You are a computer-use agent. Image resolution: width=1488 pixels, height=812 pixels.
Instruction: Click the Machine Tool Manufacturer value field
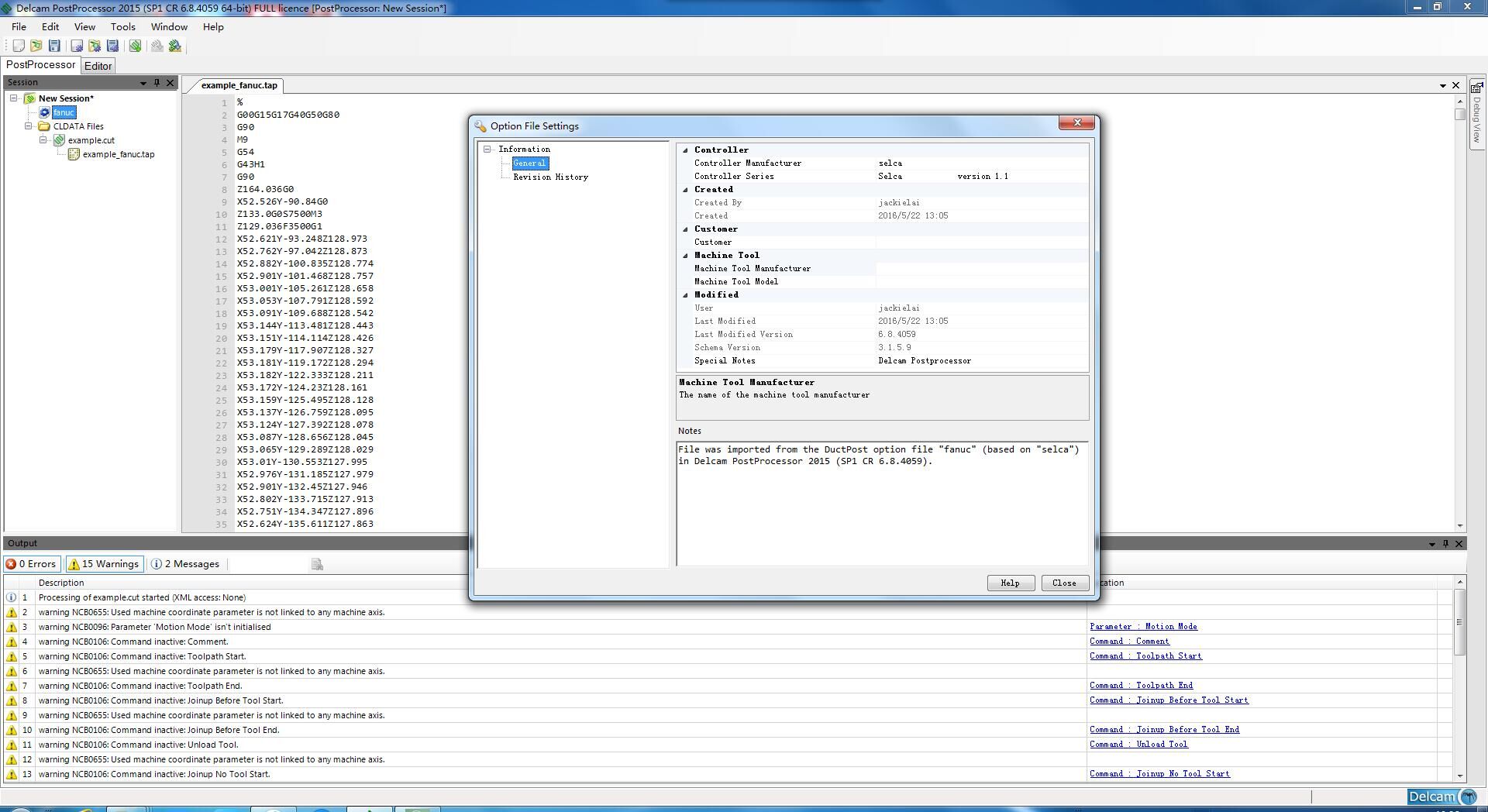pyautogui.click(x=981, y=269)
